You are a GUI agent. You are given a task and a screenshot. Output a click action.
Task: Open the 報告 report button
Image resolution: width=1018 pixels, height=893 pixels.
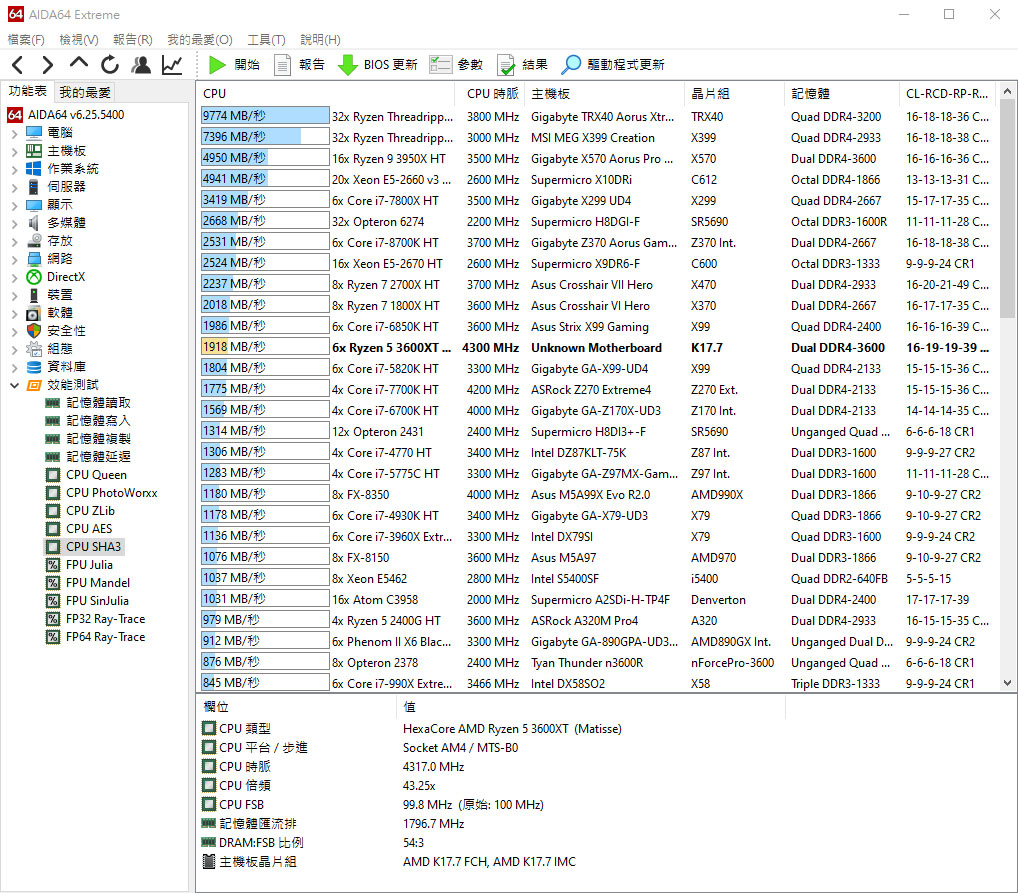tap(299, 65)
